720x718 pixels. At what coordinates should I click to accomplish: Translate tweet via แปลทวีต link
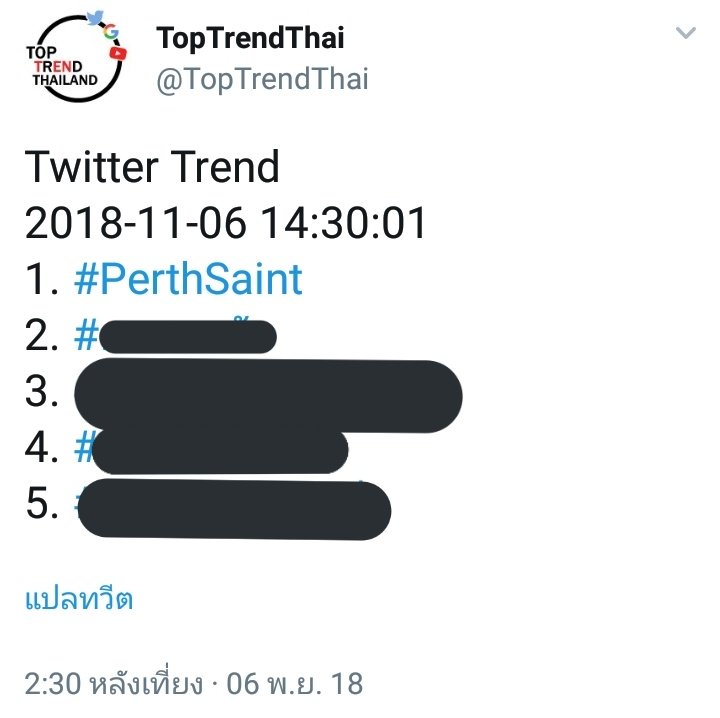point(79,599)
